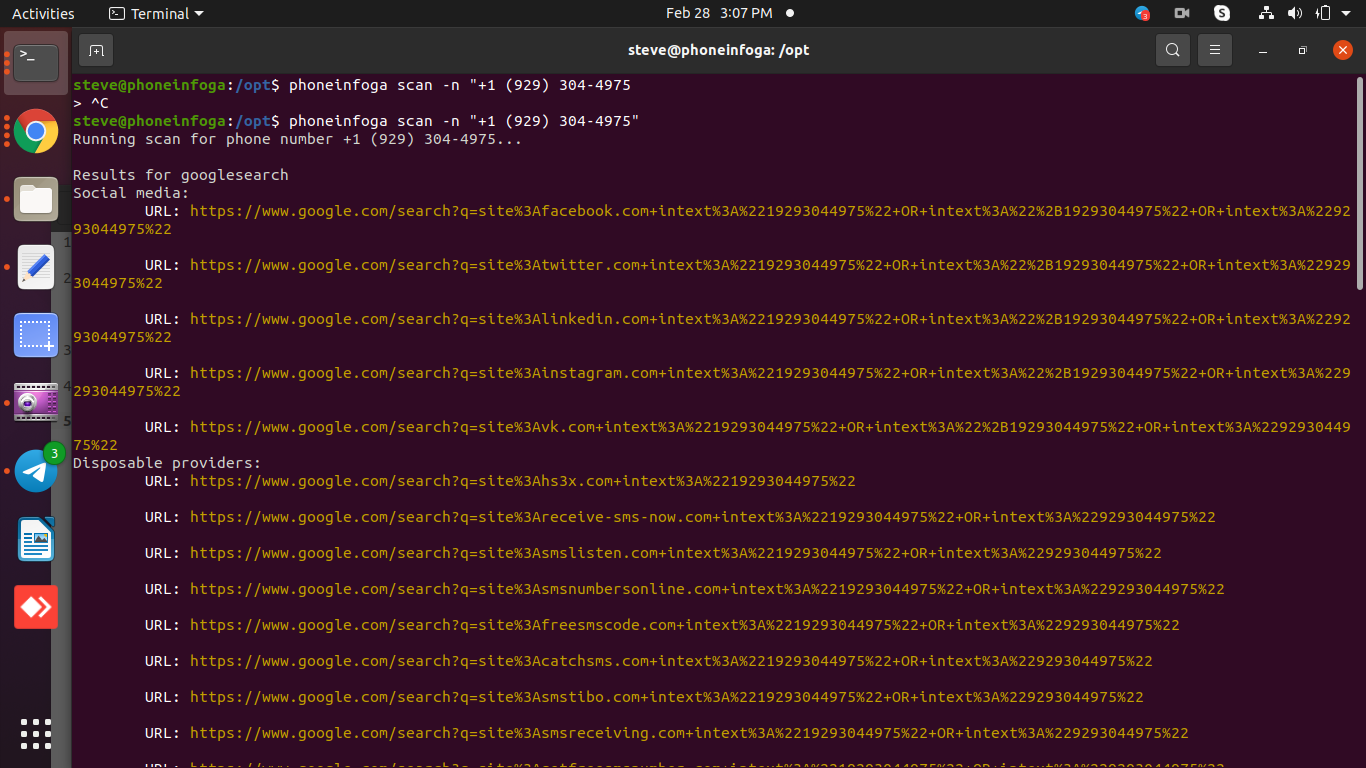This screenshot has height=768, width=1366.
Task: Open the wired network status icon
Action: coord(1267,13)
